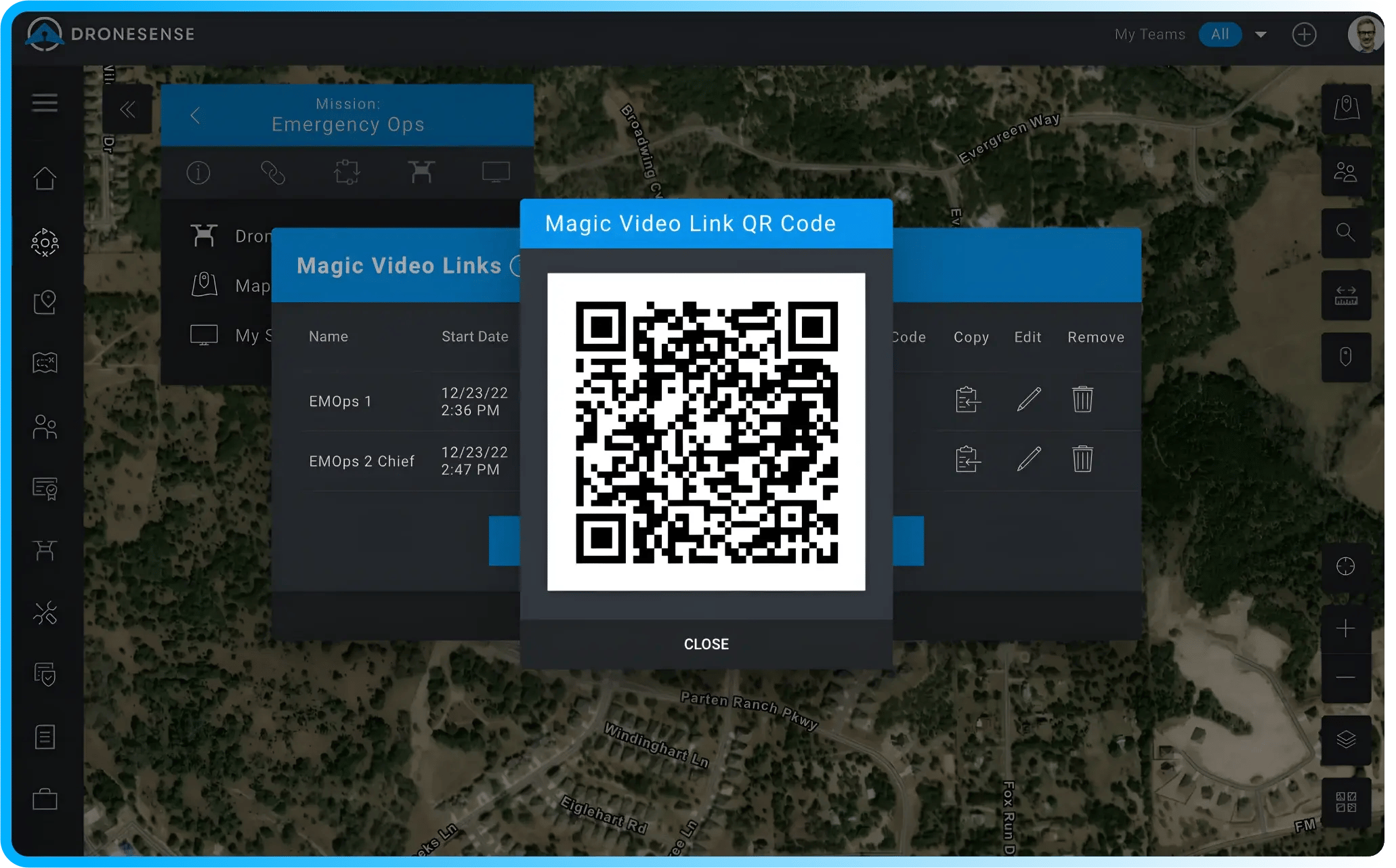The width and height of the screenshot is (1396, 868).
Task: Click the add plus circle in header
Action: 1304,35
